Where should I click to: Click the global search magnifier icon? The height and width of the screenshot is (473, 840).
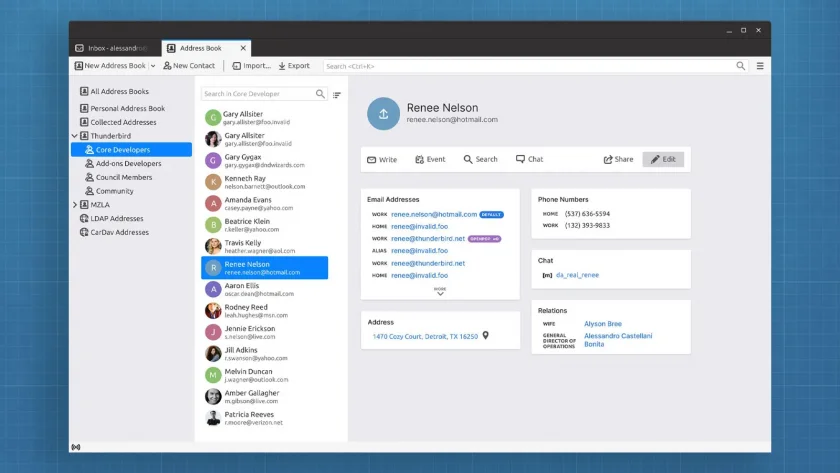coord(740,66)
